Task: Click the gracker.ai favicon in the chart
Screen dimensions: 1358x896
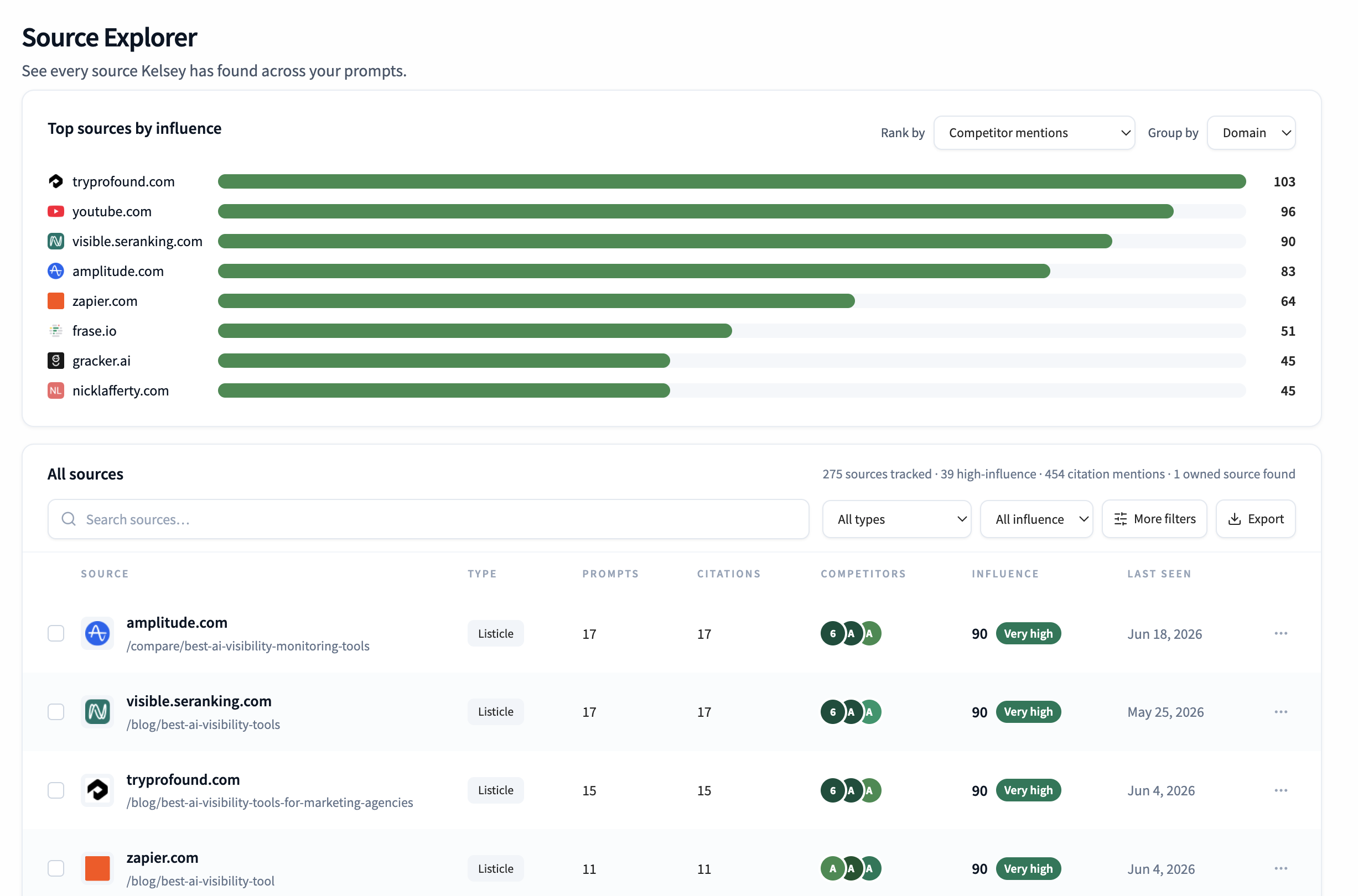Action: click(55, 361)
